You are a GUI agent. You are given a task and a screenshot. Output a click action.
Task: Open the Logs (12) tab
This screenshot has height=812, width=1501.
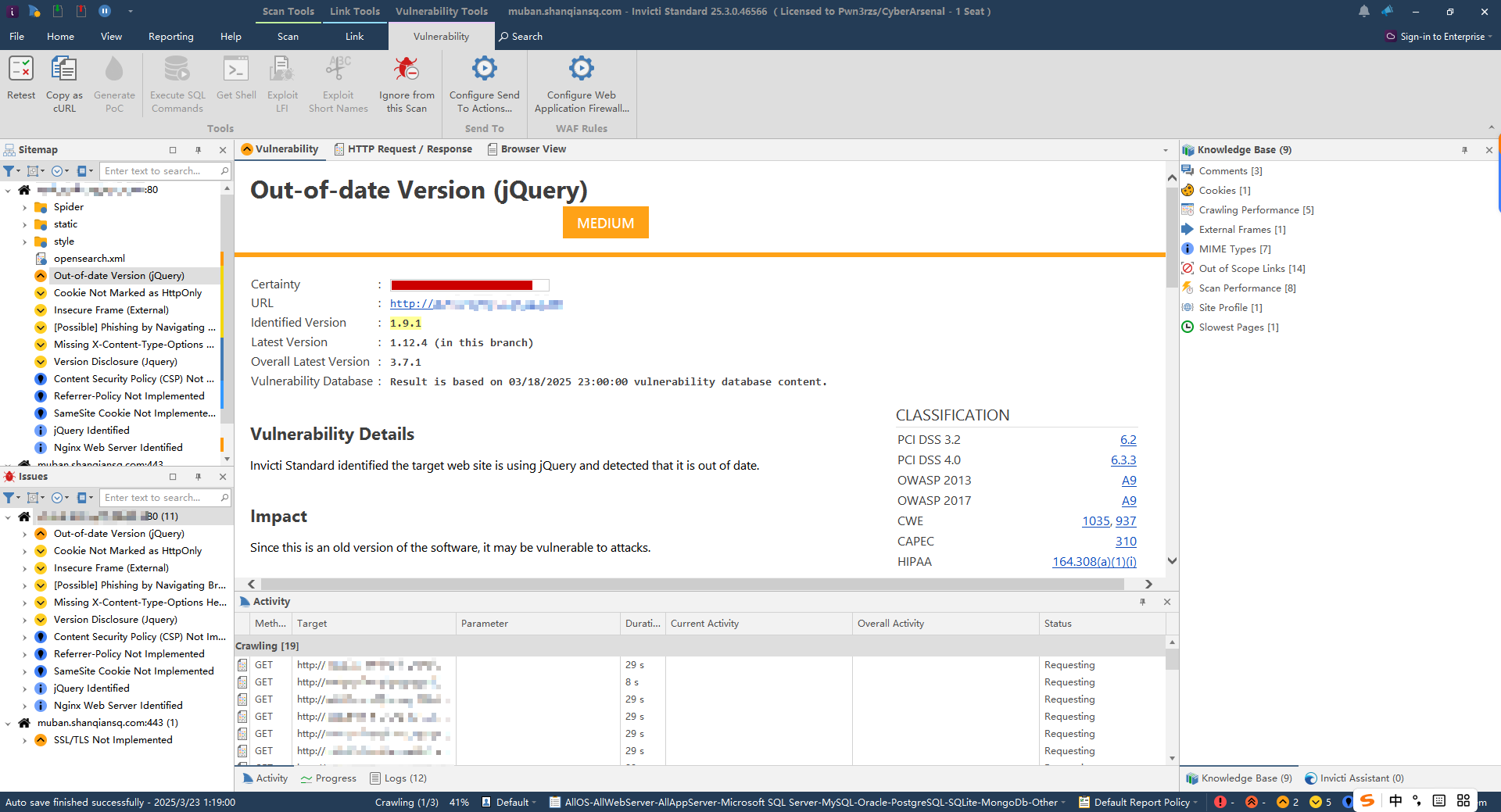tap(398, 778)
